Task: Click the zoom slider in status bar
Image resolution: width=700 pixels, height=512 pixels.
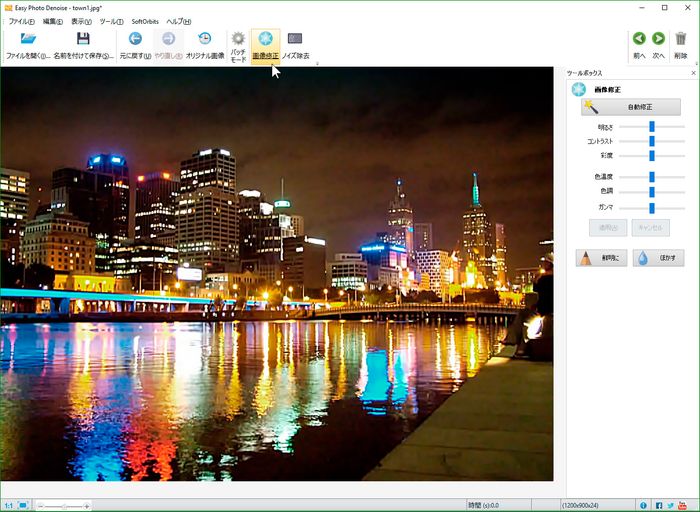Action: pos(64,506)
